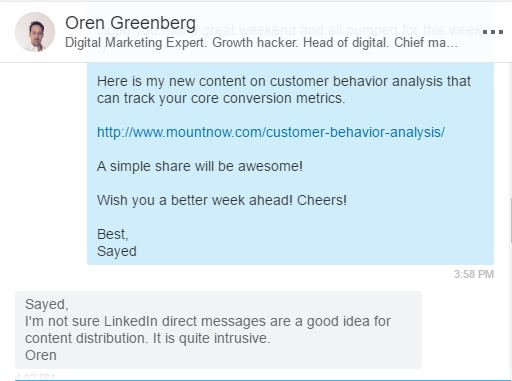Image resolution: width=512 pixels, height=381 pixels.
Task: Click the 3:58 PM message timestamp
Action: tap(474, 274)
